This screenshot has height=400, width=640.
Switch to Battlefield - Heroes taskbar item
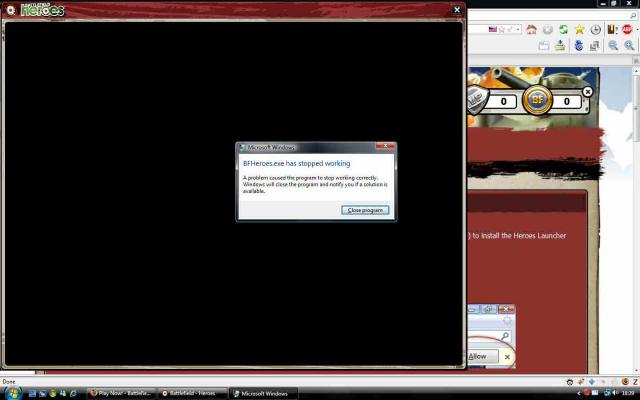[193, 393]
